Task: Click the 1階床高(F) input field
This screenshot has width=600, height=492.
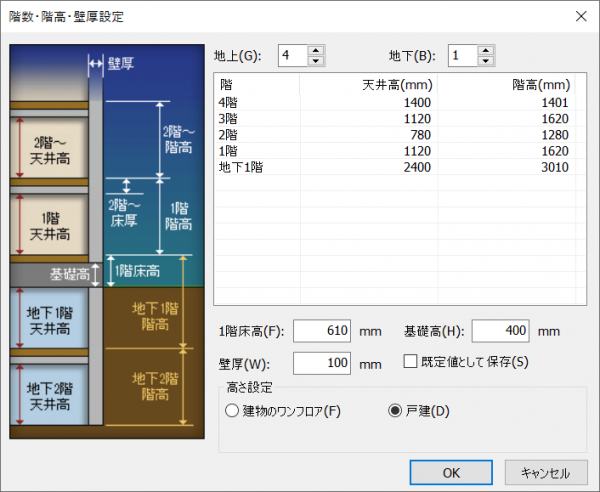Action: coord(321,331)
